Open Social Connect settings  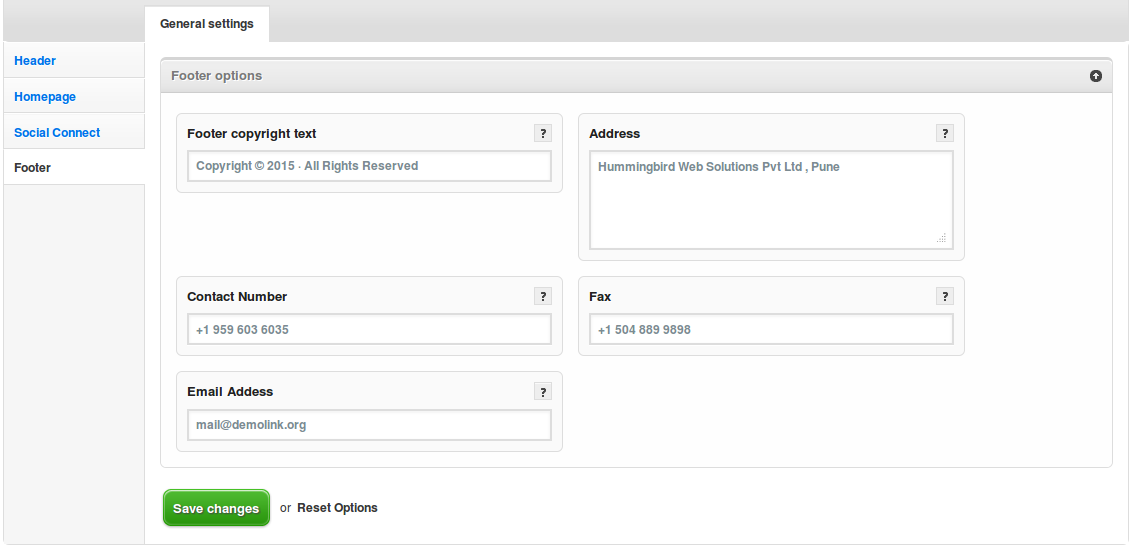[x=57, y=132]
